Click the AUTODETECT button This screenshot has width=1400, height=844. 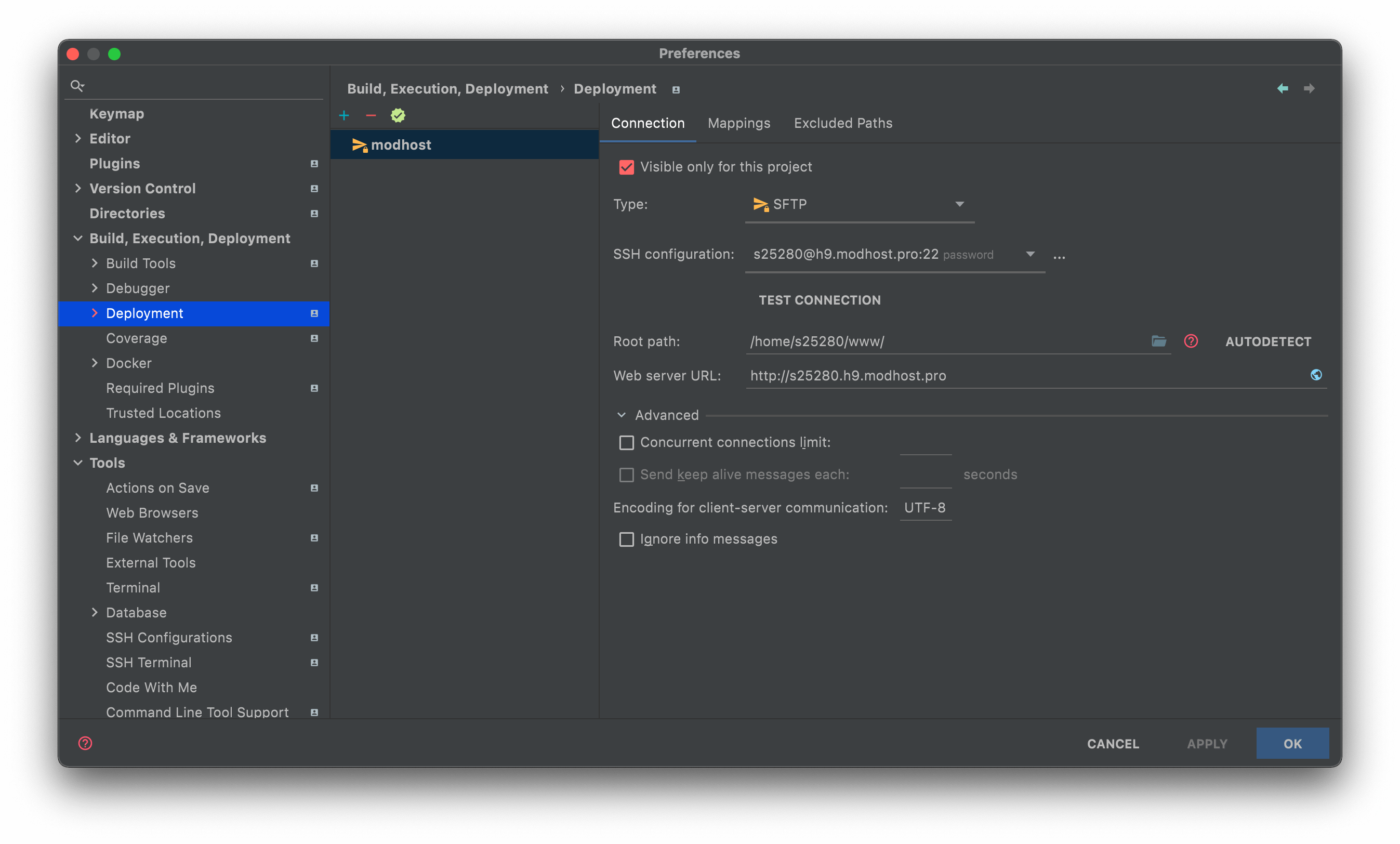1267,341
